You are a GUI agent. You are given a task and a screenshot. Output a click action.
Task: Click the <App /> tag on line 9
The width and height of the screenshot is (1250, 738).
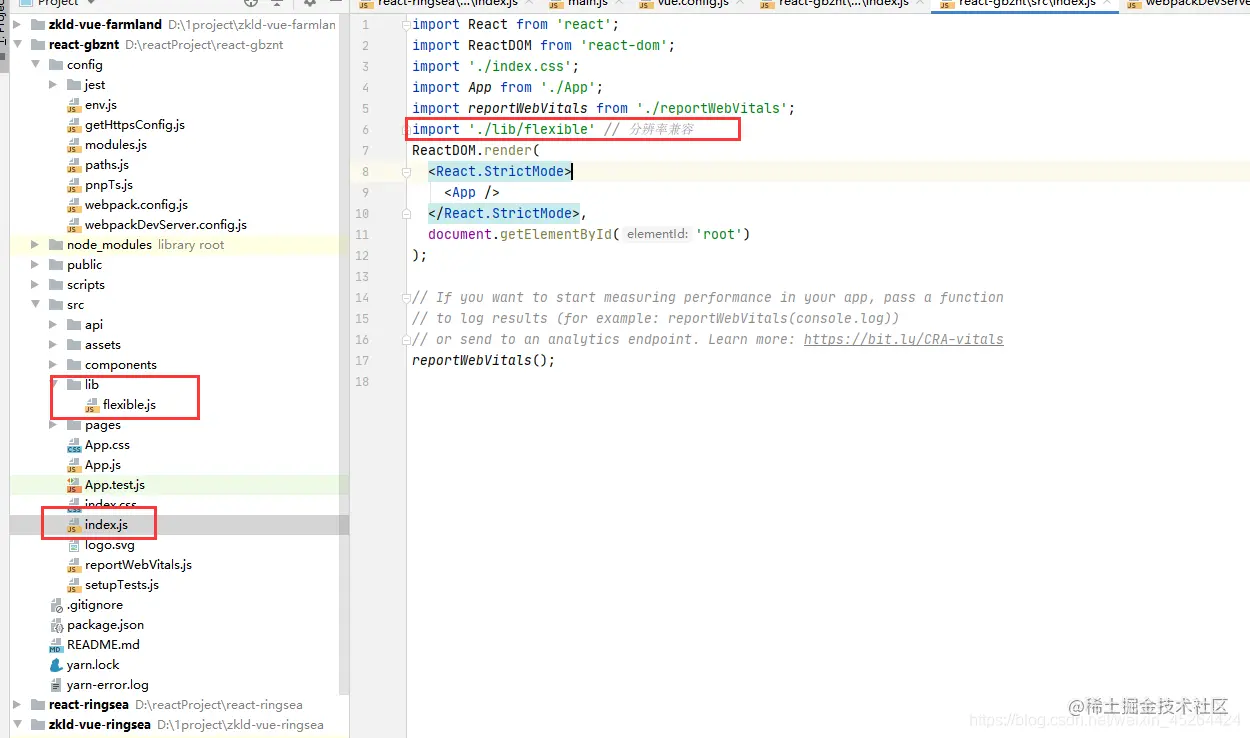(x=472, y=192)
